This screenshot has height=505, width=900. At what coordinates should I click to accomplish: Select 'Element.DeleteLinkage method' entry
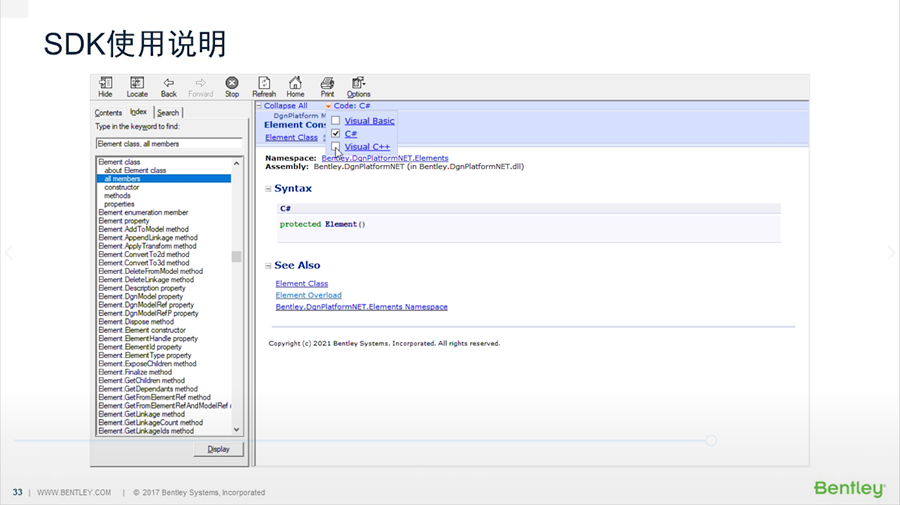[146, 279]
